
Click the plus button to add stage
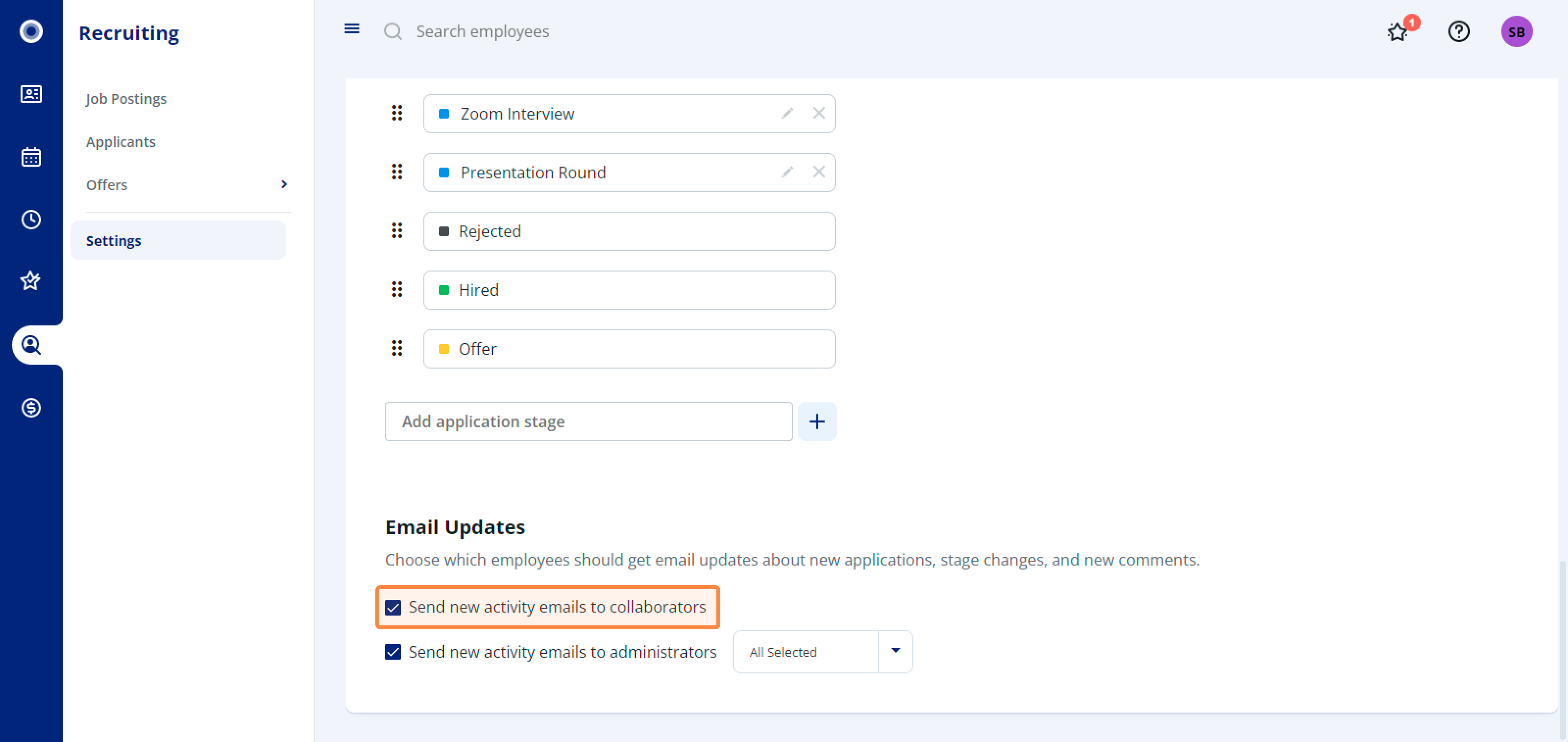click(817, 421)
